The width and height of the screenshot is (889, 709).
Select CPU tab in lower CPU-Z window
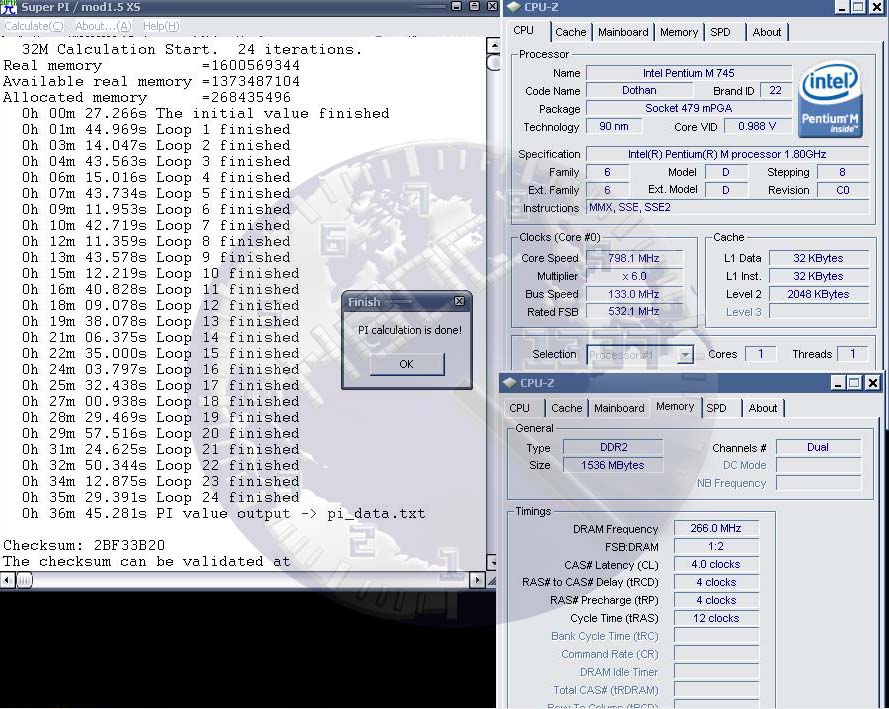519,408
